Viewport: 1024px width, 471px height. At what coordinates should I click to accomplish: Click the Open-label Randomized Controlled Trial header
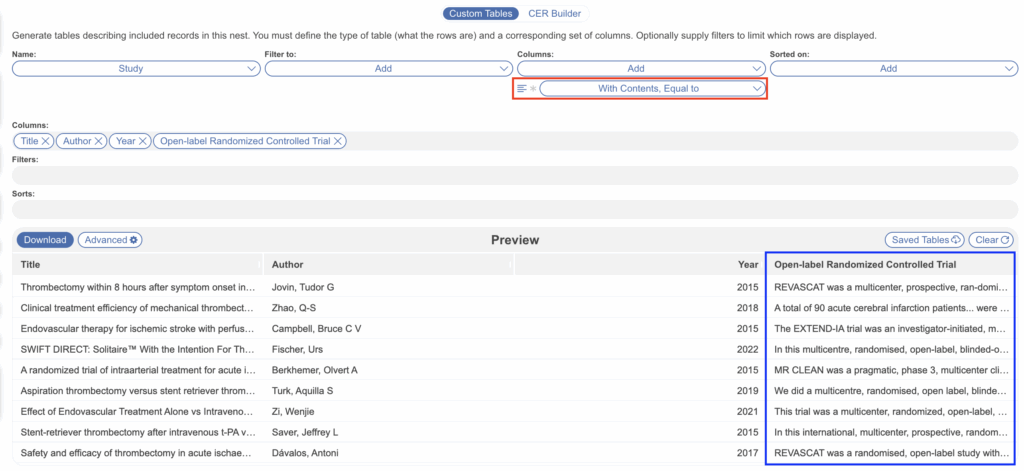[865, 265]
